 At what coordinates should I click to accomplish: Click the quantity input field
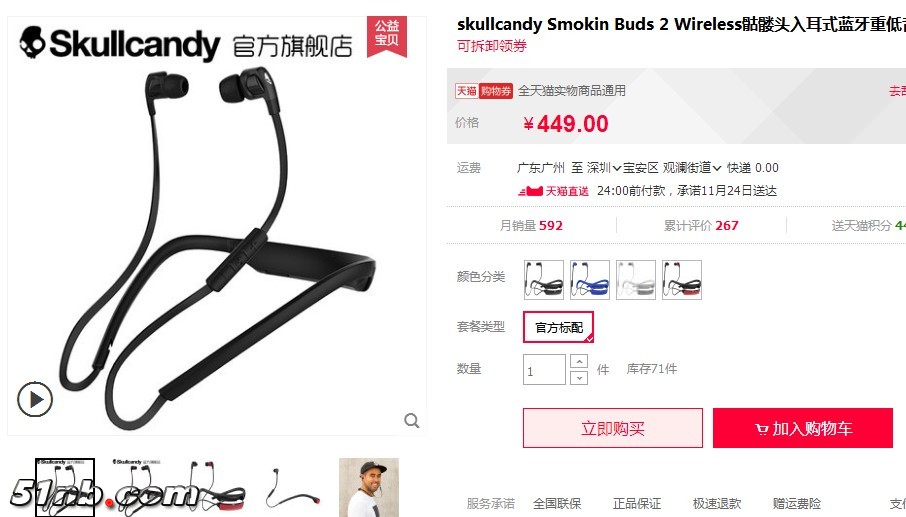tap(544, 370)
